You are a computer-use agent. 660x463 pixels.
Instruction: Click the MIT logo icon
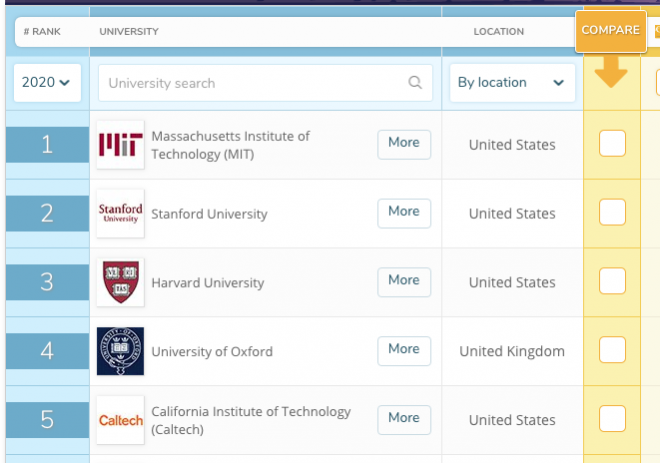pos(120,145)
